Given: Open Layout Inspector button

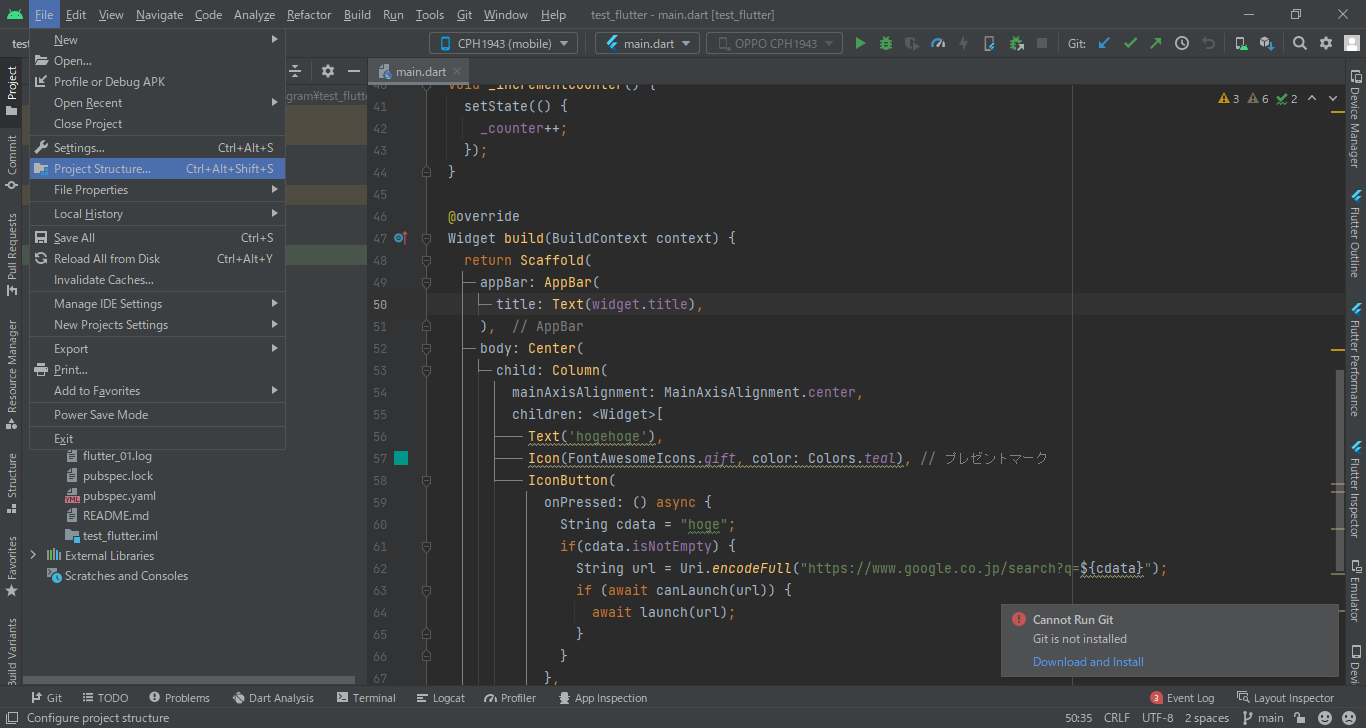Looking at the screenshot, I should point(1285,698).
